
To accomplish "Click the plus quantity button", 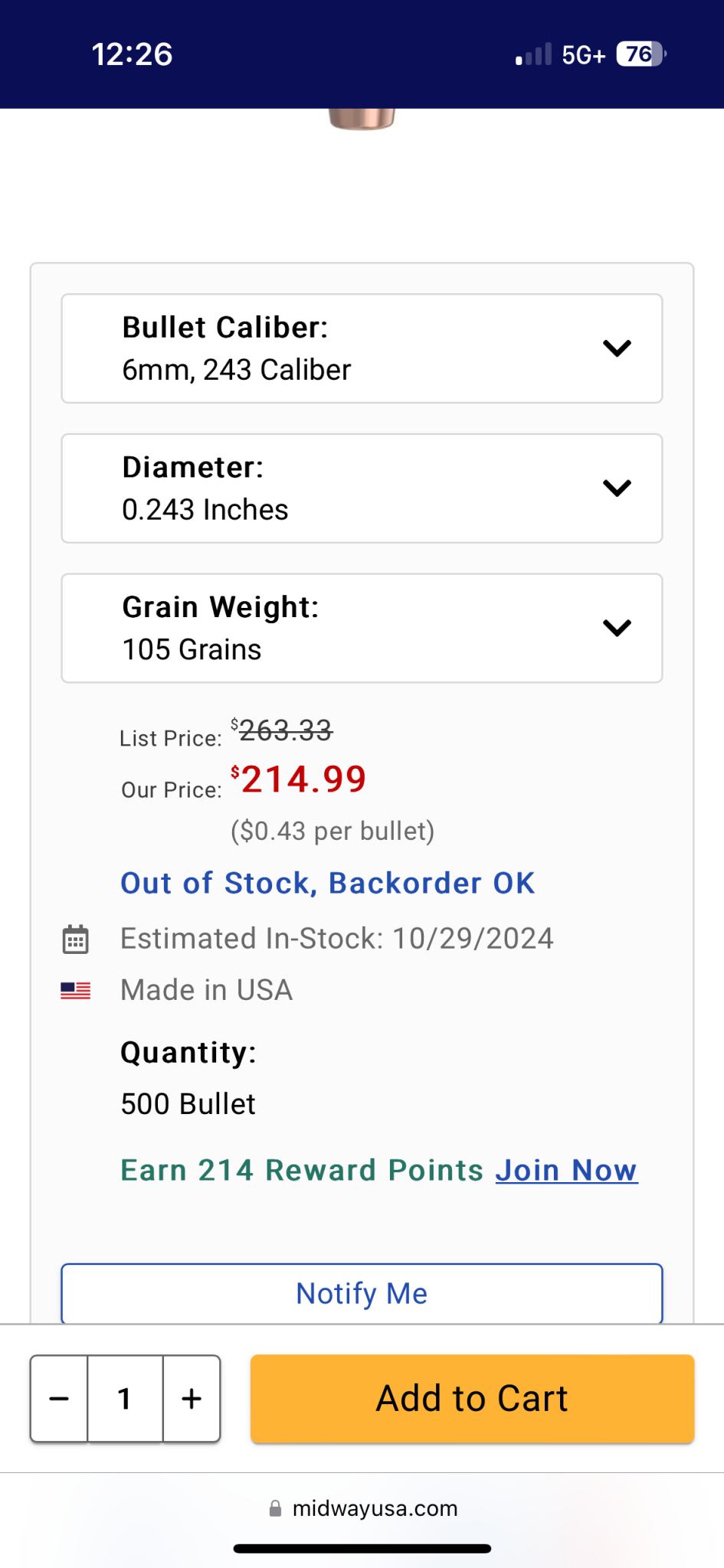I will (192, 1399).
